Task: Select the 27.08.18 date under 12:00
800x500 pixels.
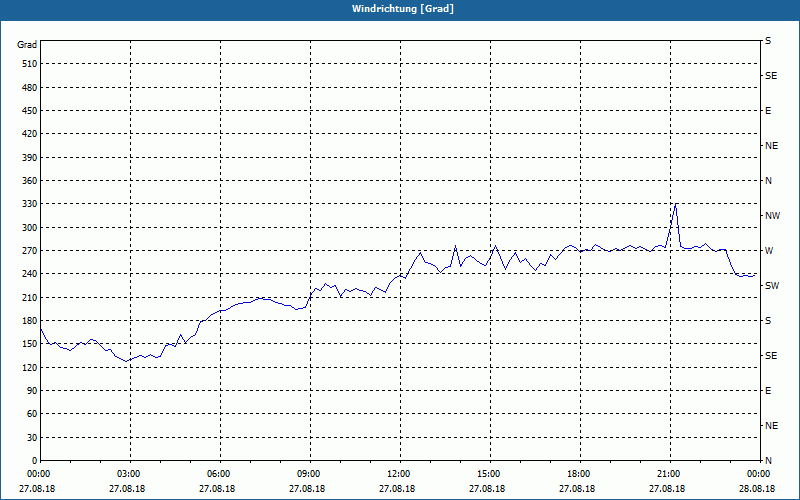Action: 397,489
